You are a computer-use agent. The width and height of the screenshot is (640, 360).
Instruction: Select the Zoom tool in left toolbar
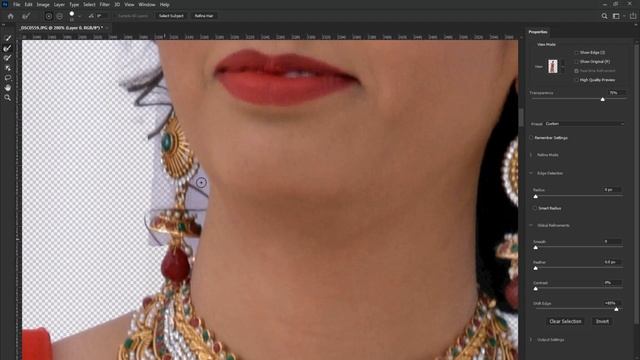pos(7,98)
